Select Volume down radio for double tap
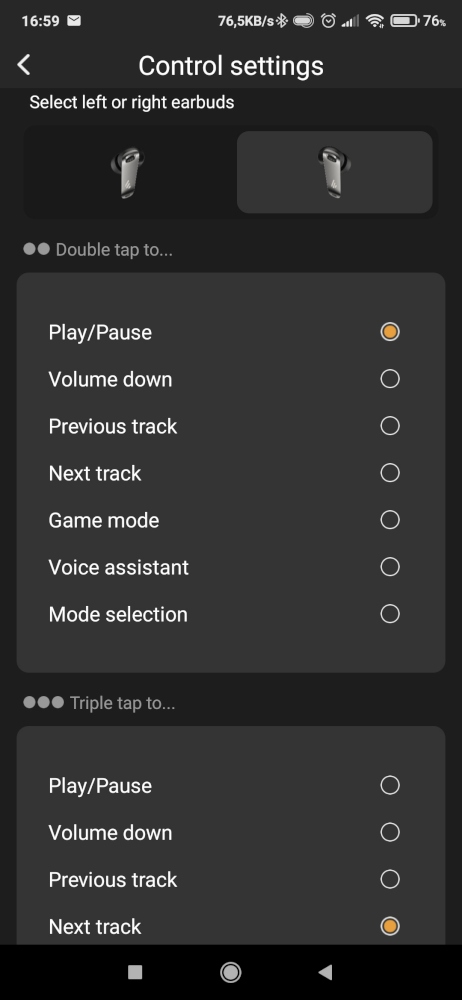Screen dimensions: 462x1000 [x=390, y=379]
